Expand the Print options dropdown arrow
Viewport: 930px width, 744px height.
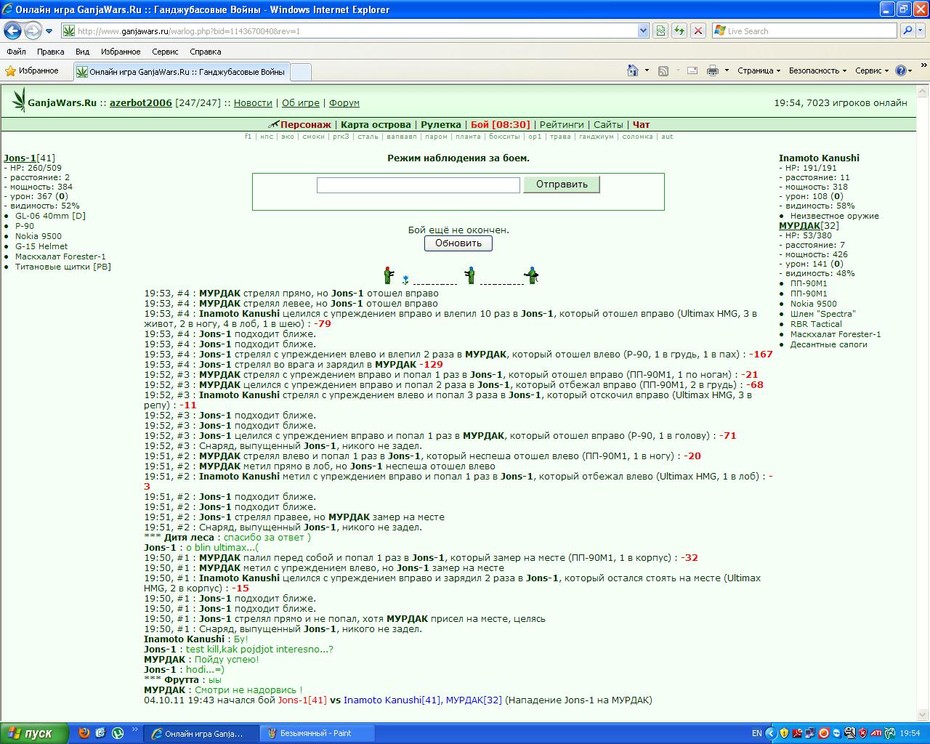pos(727,71)
